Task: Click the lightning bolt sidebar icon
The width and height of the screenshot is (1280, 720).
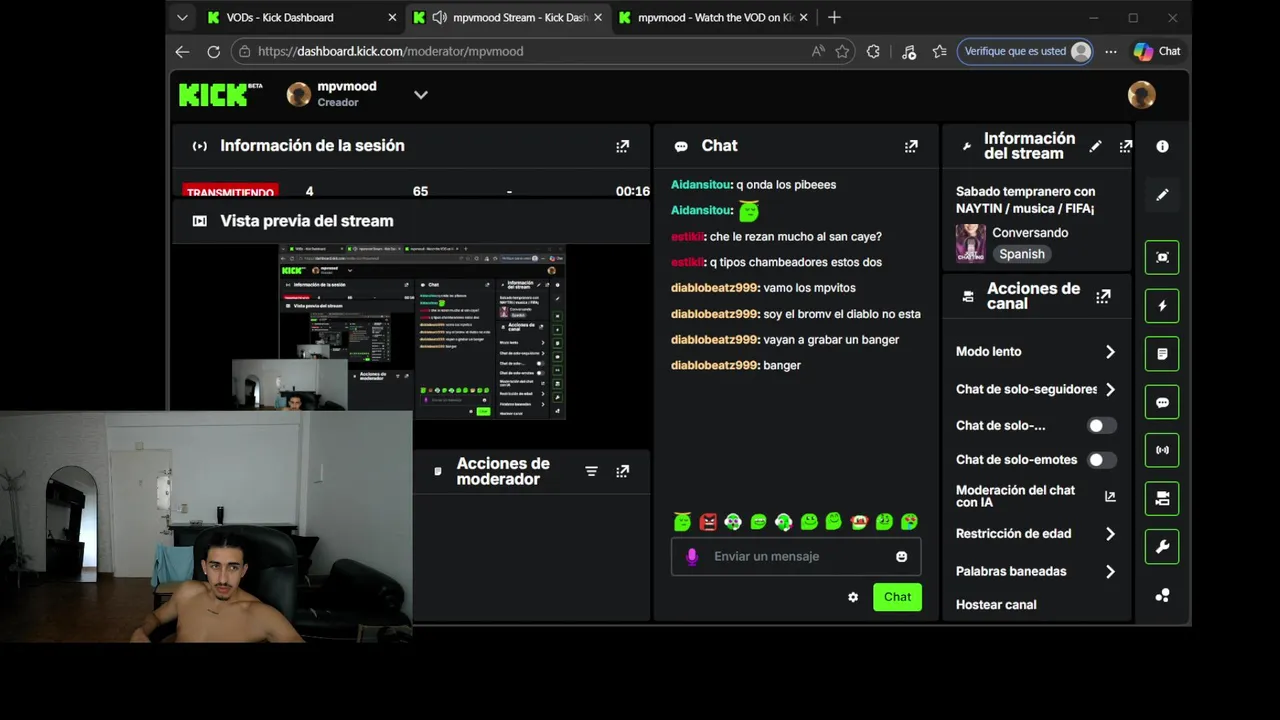Action: pyautogui.click(x=1162, y=305)
